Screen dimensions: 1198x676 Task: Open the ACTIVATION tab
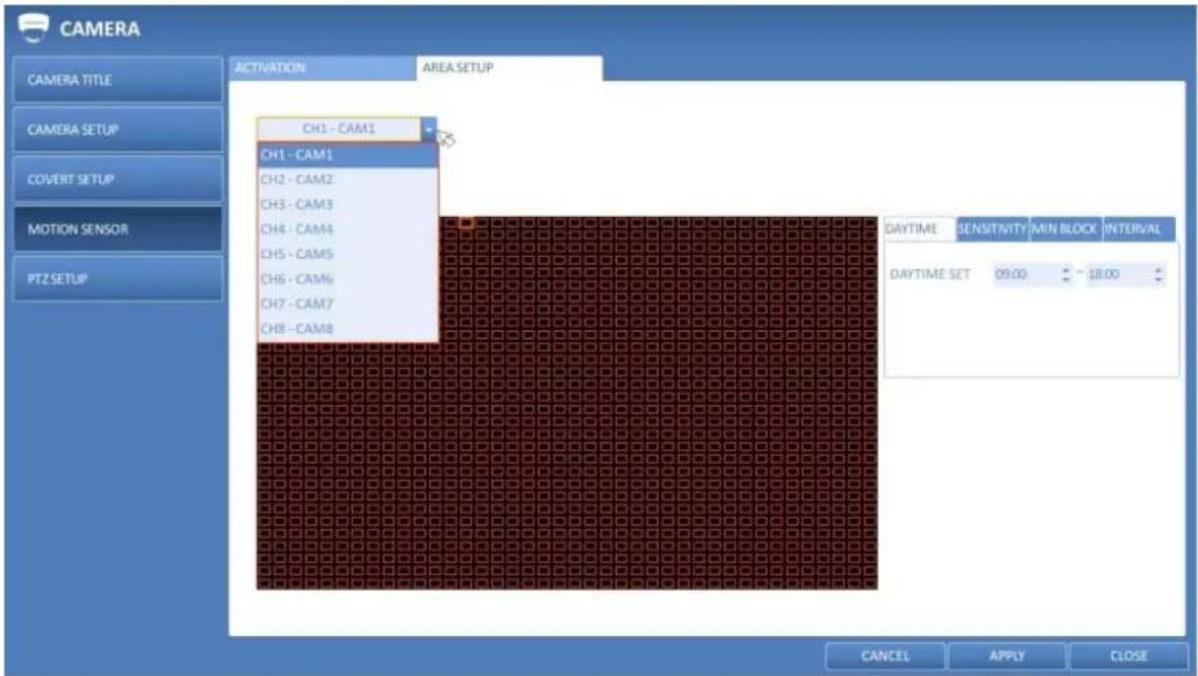point(322,68)
